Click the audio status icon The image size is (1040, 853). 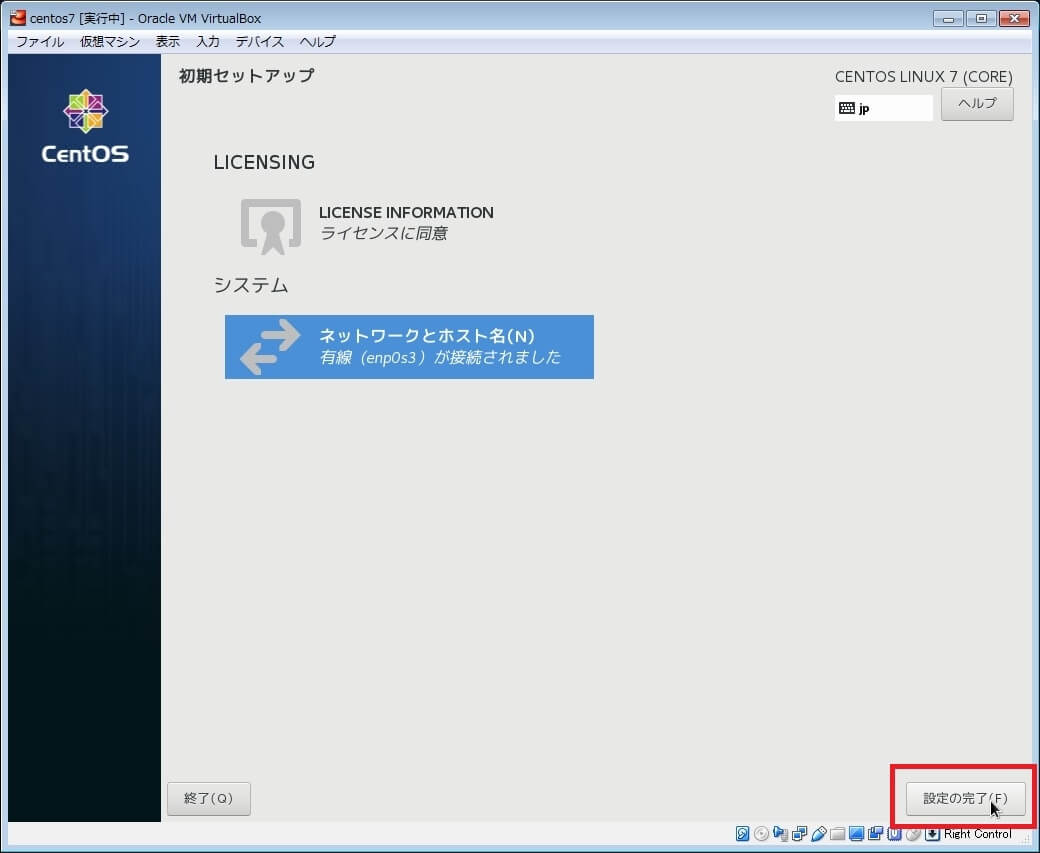click(780, 834)
